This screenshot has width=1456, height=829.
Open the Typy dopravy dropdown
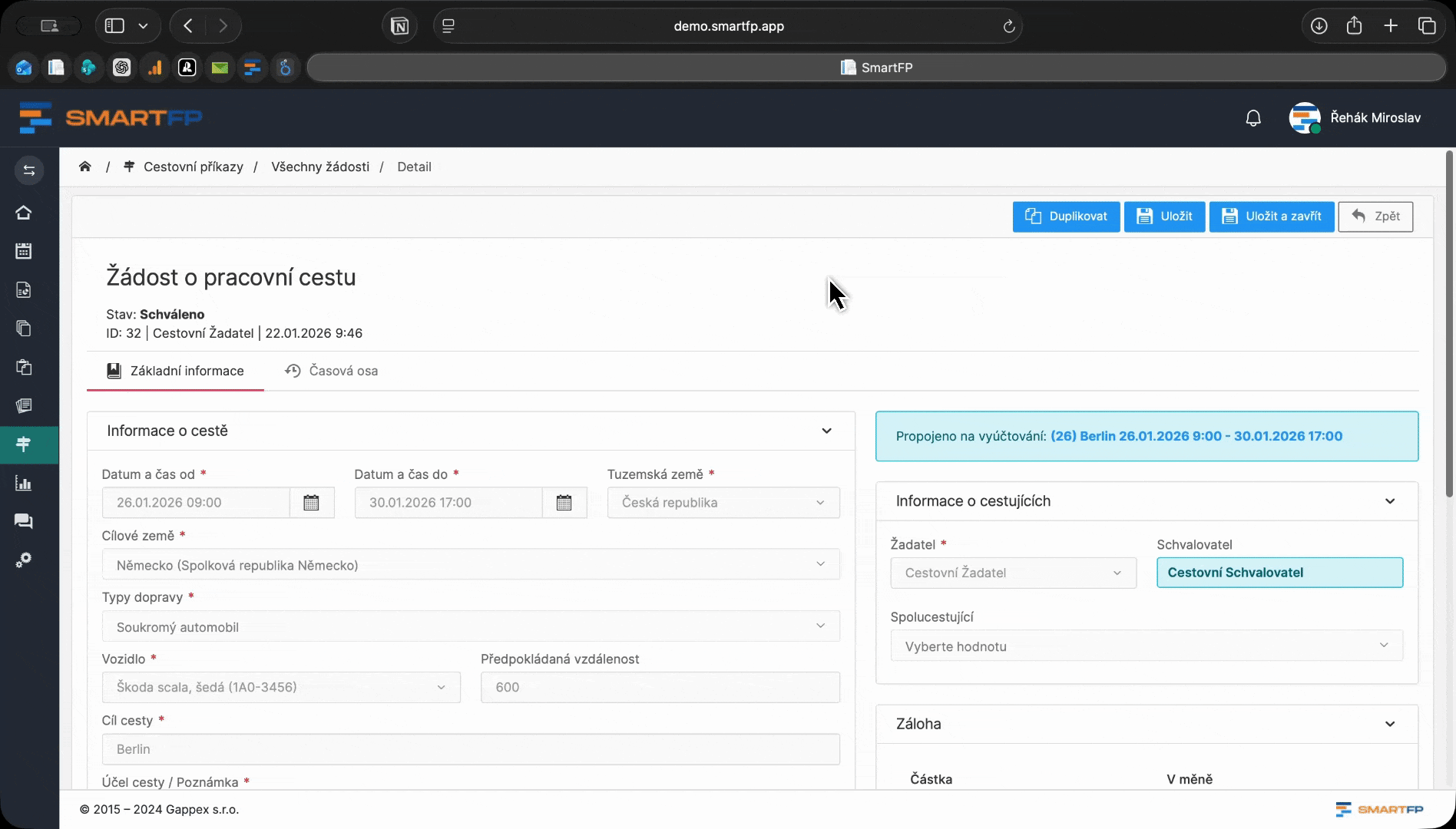click(470, 626)
